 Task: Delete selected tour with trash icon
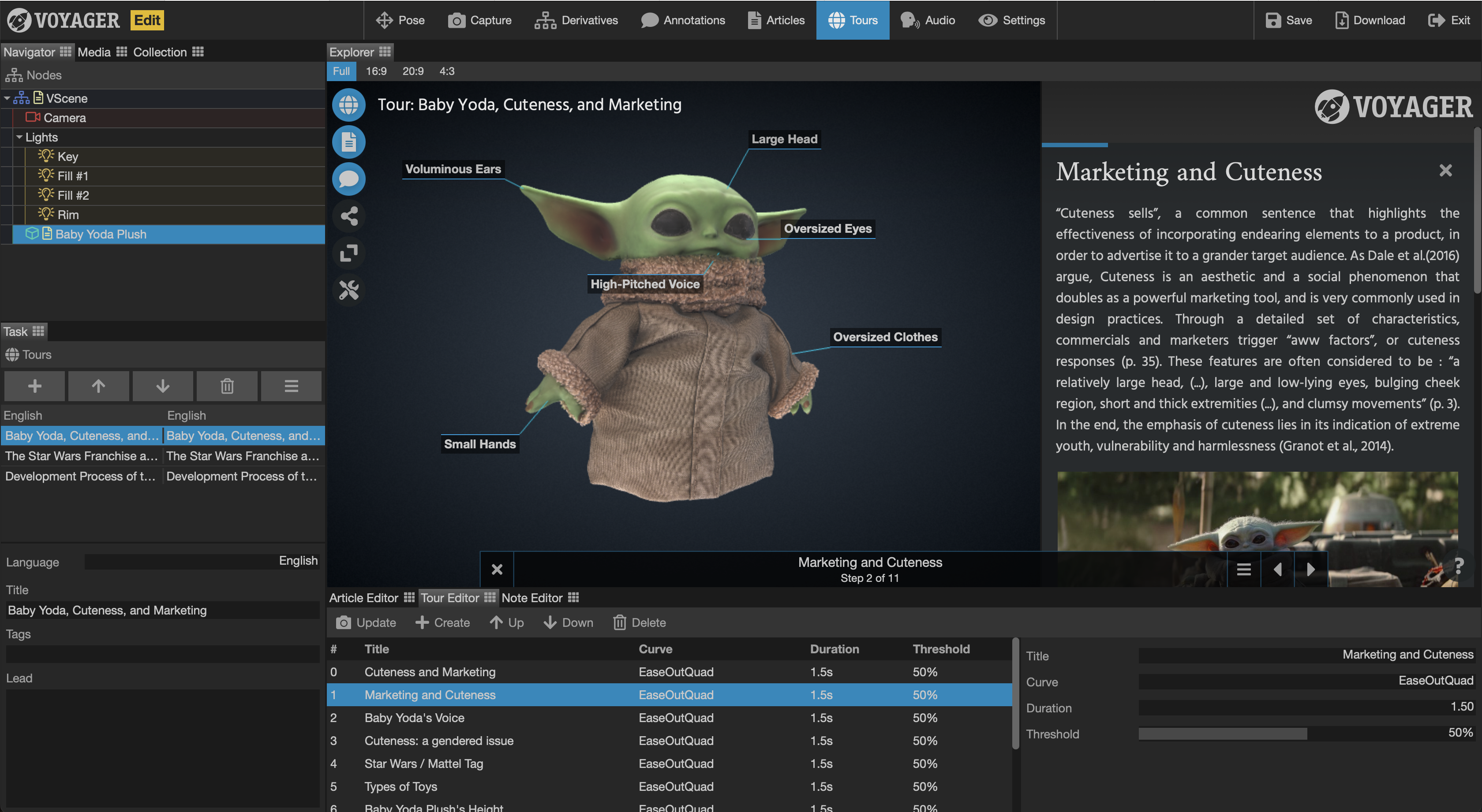[227, 386]
